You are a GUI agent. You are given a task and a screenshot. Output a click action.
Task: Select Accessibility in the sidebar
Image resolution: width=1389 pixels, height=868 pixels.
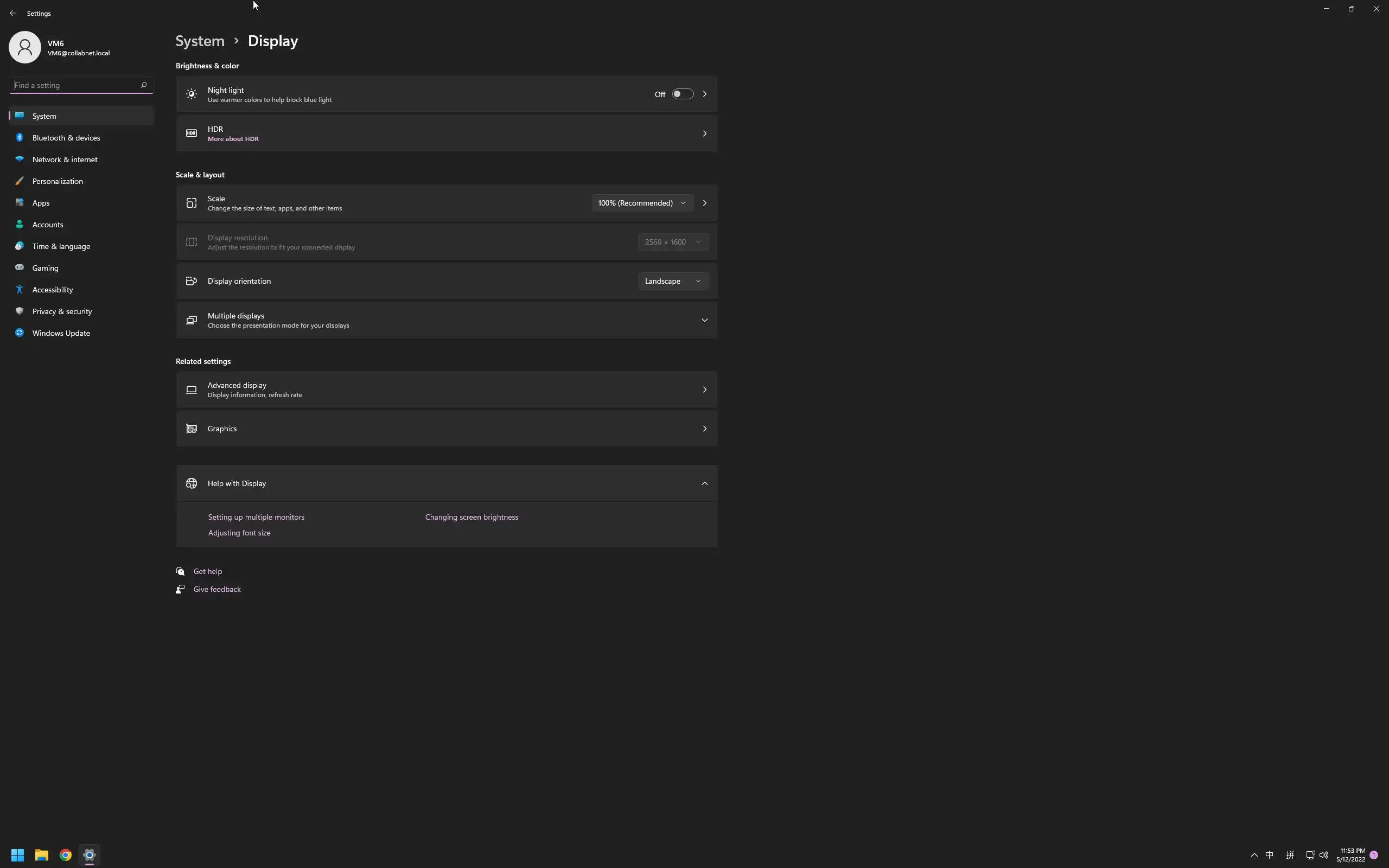pyautogui.click(x=52, y=290)
